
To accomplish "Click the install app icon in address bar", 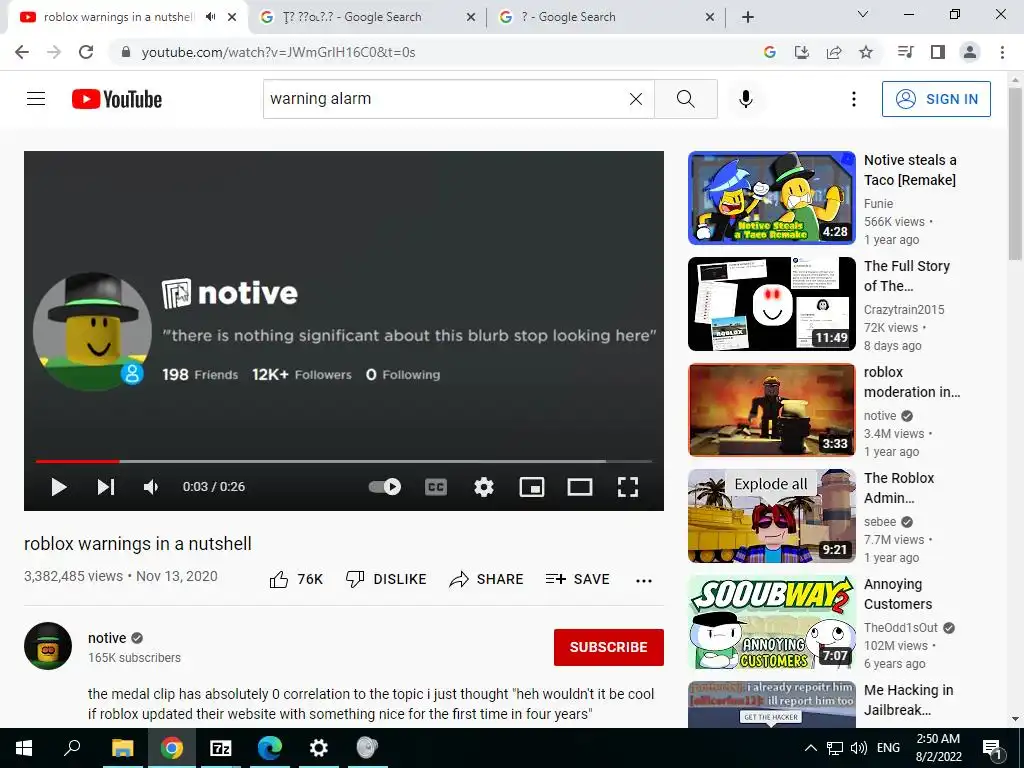I will point(801,52).
